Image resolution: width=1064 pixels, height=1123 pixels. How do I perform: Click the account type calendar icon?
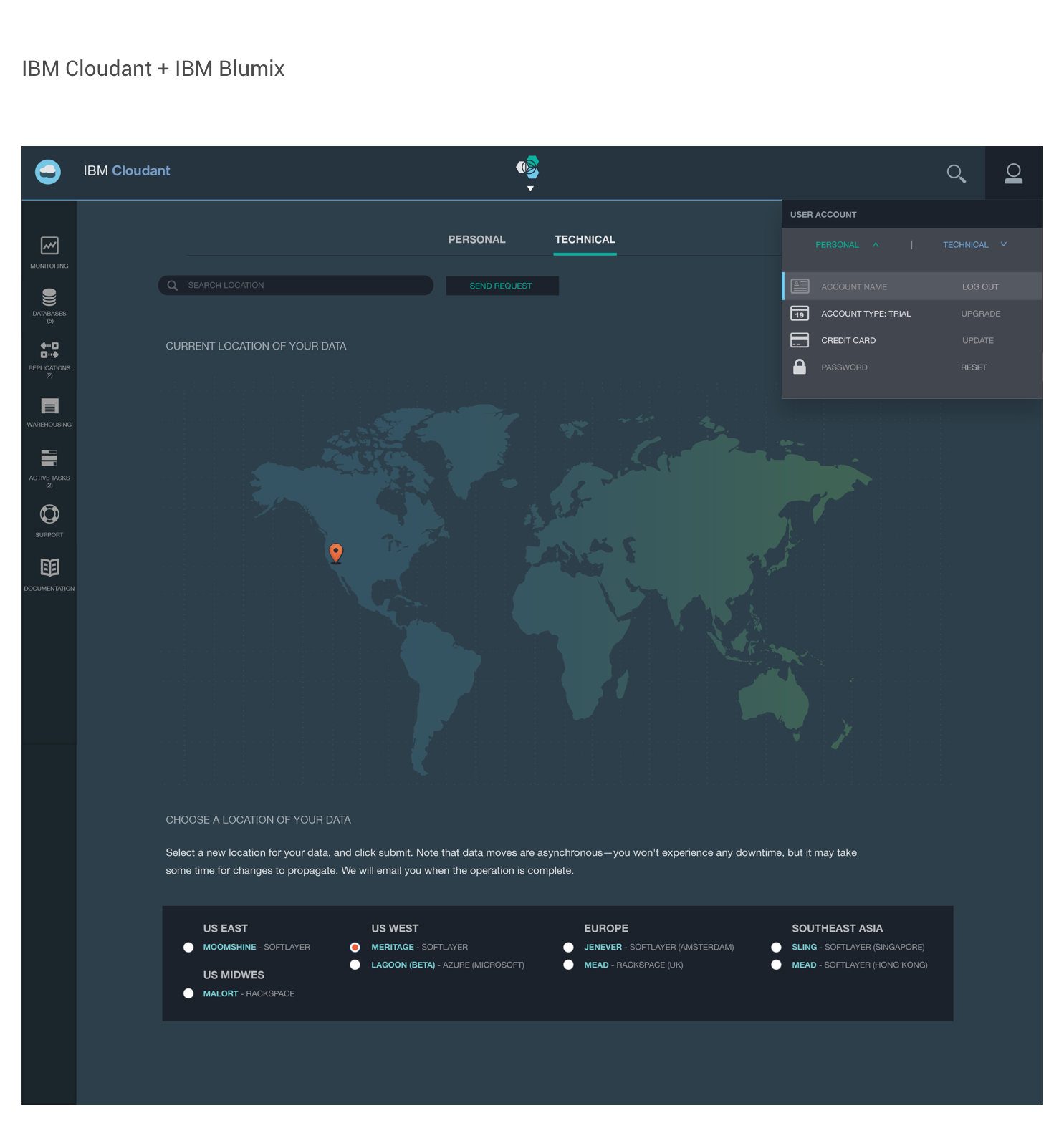pos(800,314)
